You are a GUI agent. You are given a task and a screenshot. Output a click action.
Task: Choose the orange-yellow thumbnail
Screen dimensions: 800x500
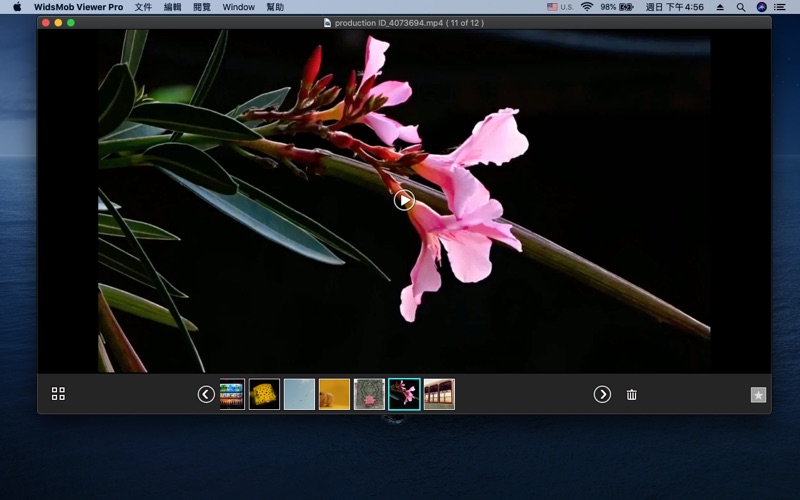(x=334, y=394)
